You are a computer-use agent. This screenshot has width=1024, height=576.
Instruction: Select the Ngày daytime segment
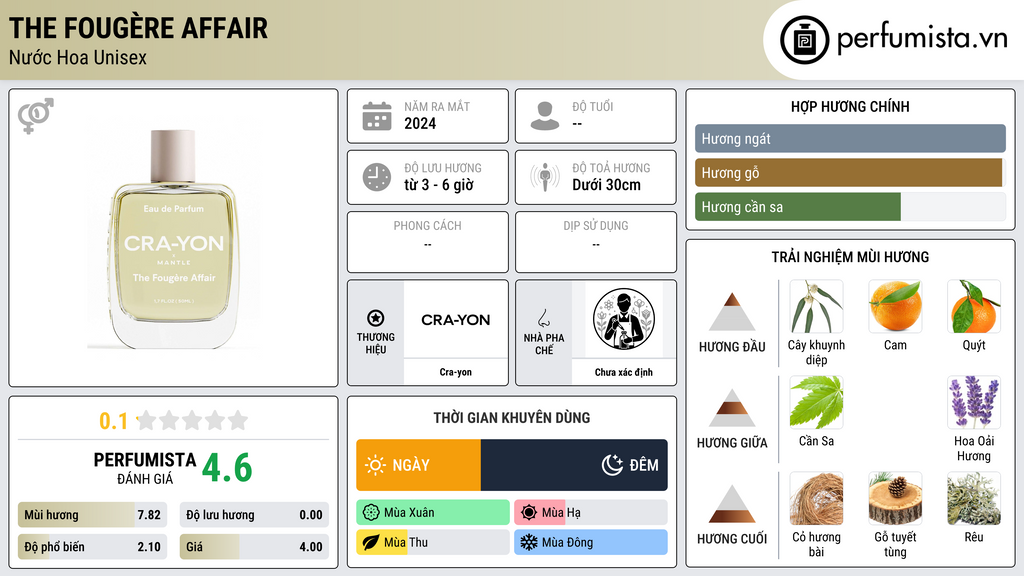tap(419, 465)
